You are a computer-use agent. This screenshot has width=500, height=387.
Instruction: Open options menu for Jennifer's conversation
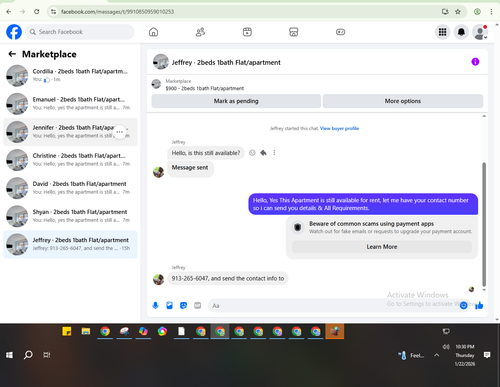tap(119, 132)
